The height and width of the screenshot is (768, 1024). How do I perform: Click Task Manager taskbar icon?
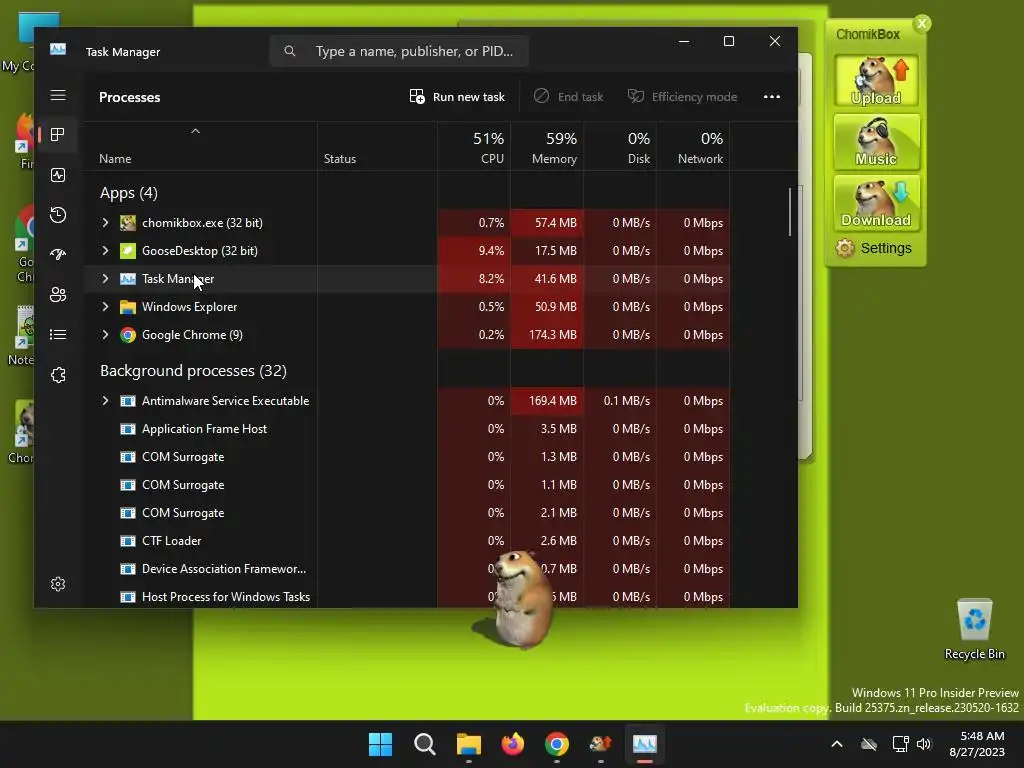[645, 744]
